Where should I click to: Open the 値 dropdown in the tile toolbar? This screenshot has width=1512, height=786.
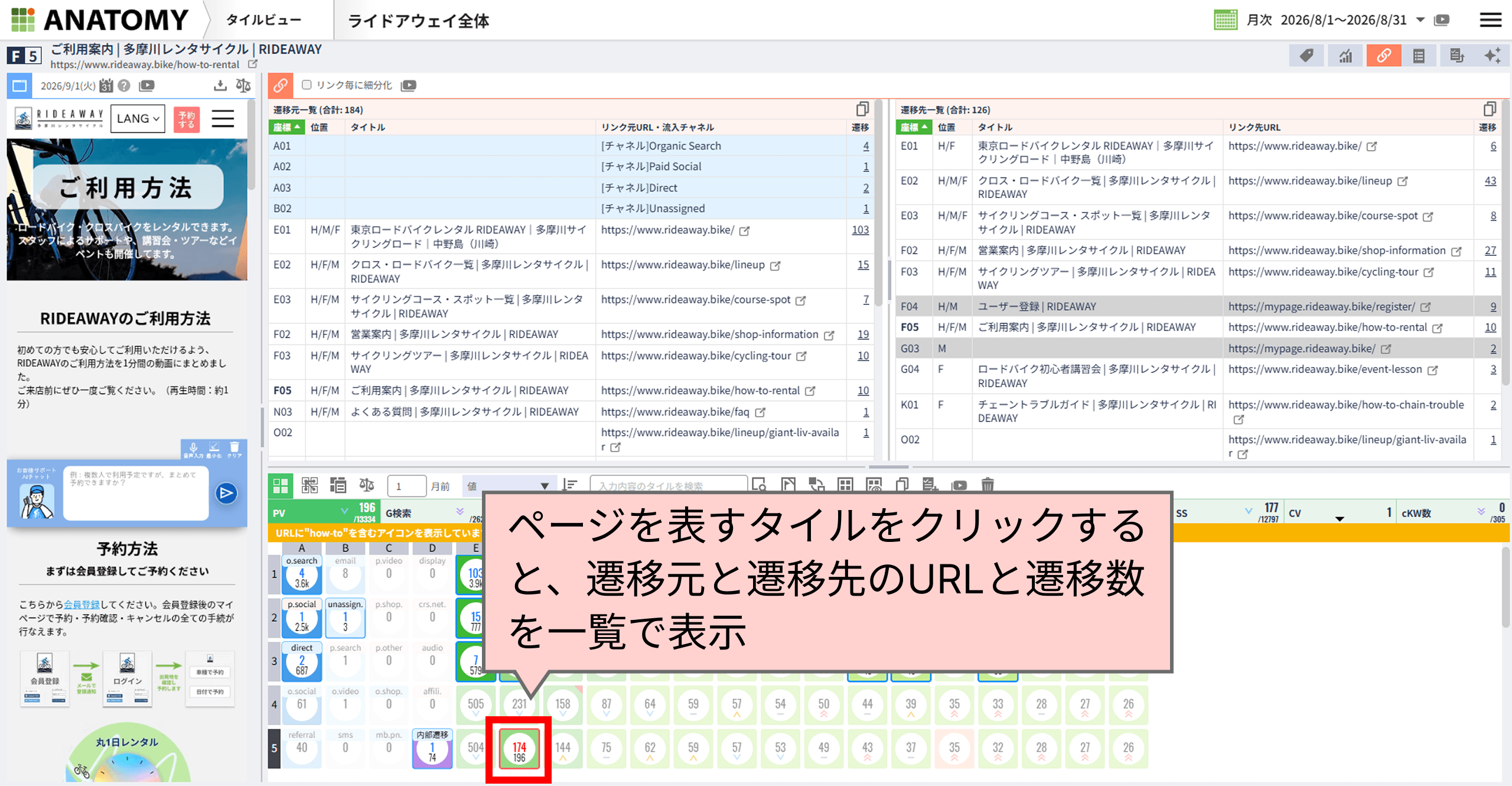(509, 486)
